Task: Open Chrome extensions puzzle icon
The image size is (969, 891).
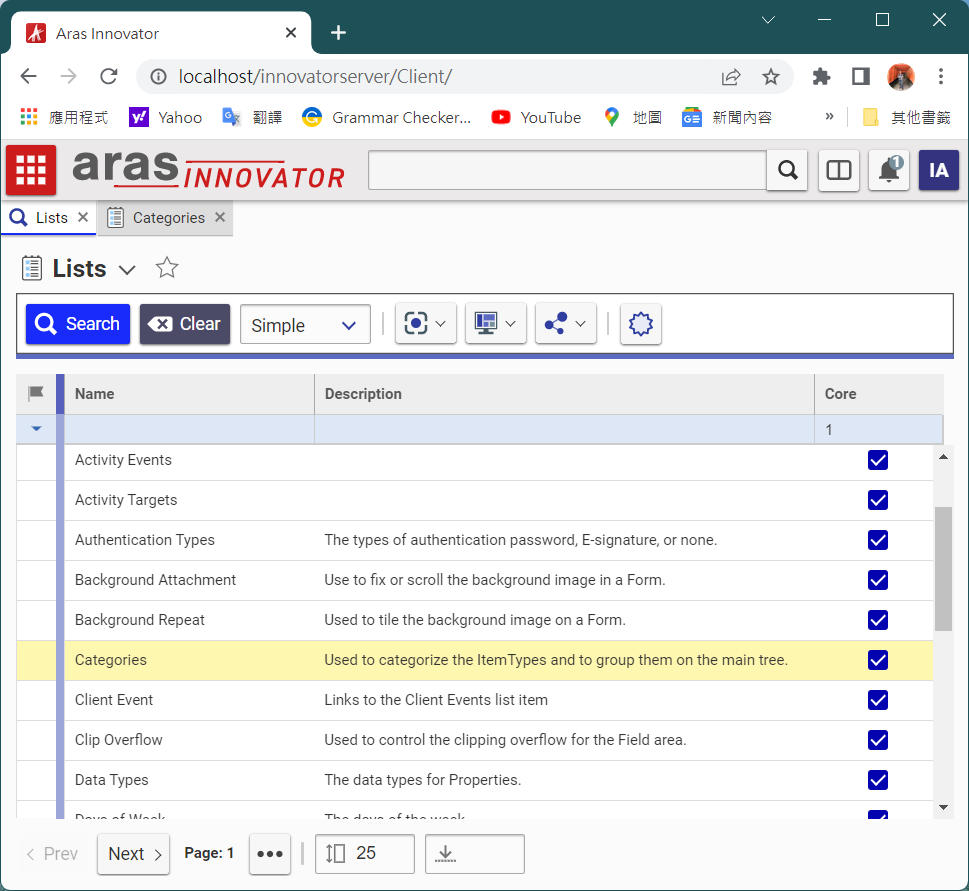Action: pyautogui.click(x=821, y=77)
